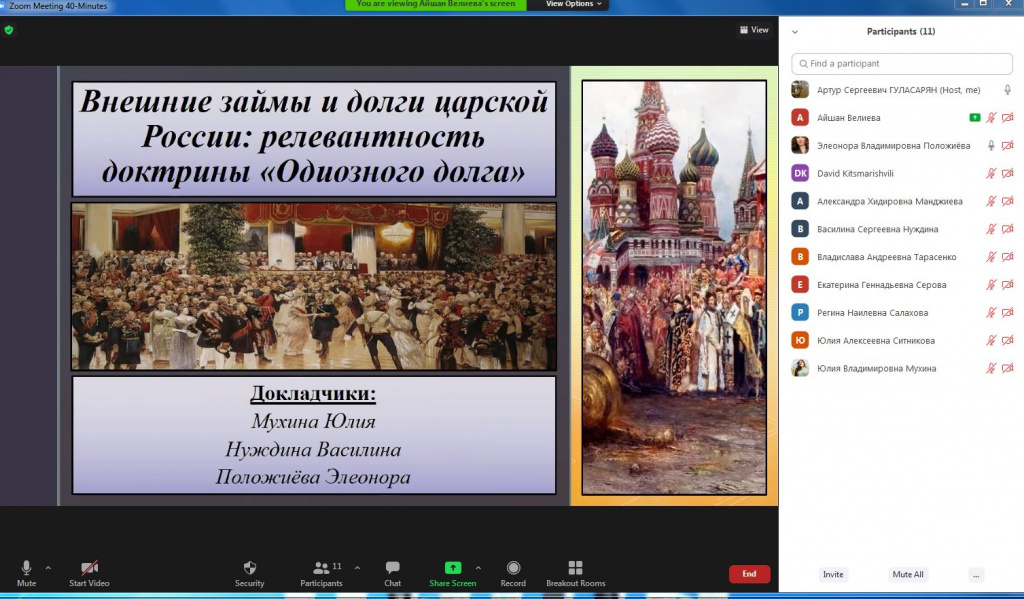Click St. Basil's cathedral painting on slide
The height and width of the screenshot is (599, 1024).
674,287
